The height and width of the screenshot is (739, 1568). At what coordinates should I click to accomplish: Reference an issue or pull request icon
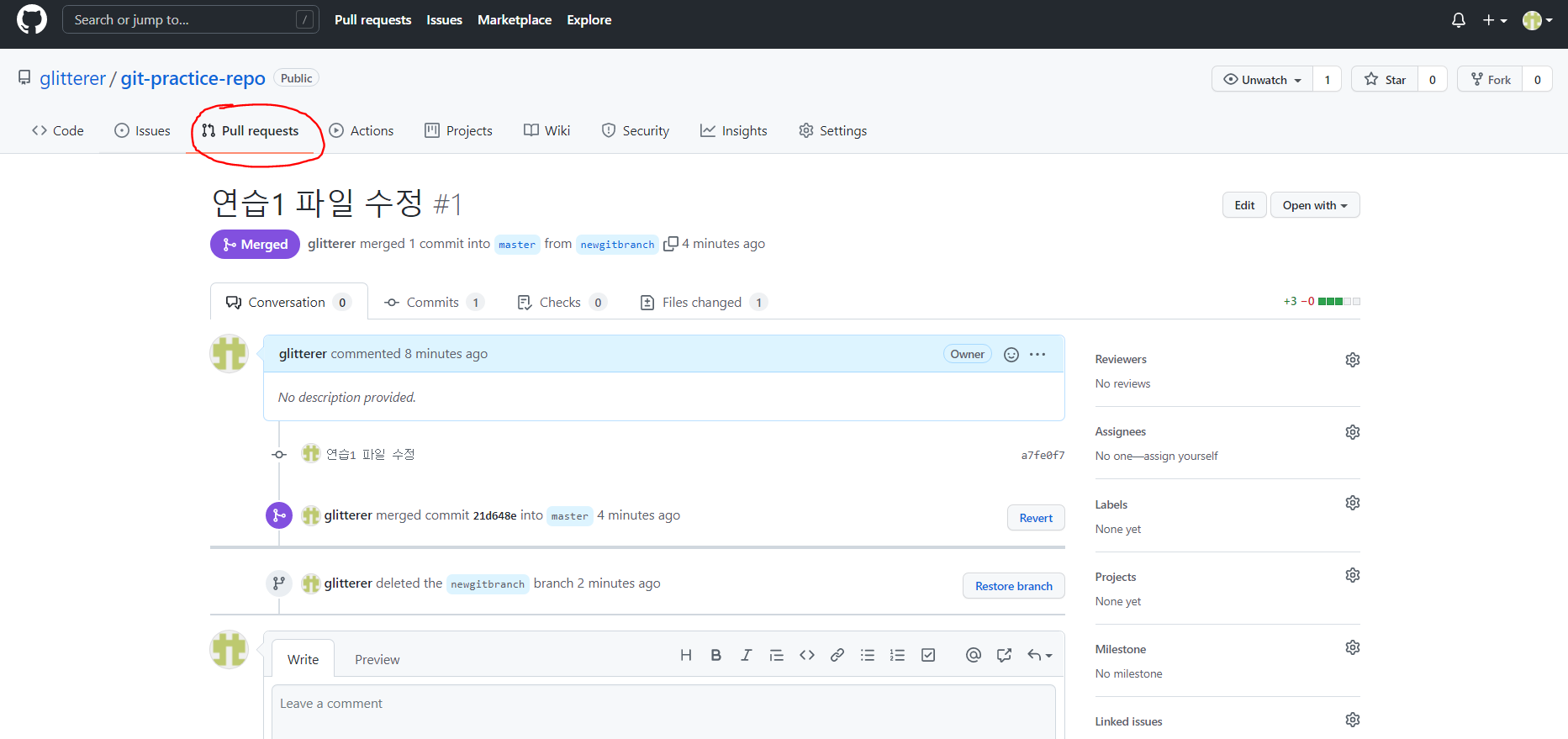pyautogui.click(x=1004, y=655)
